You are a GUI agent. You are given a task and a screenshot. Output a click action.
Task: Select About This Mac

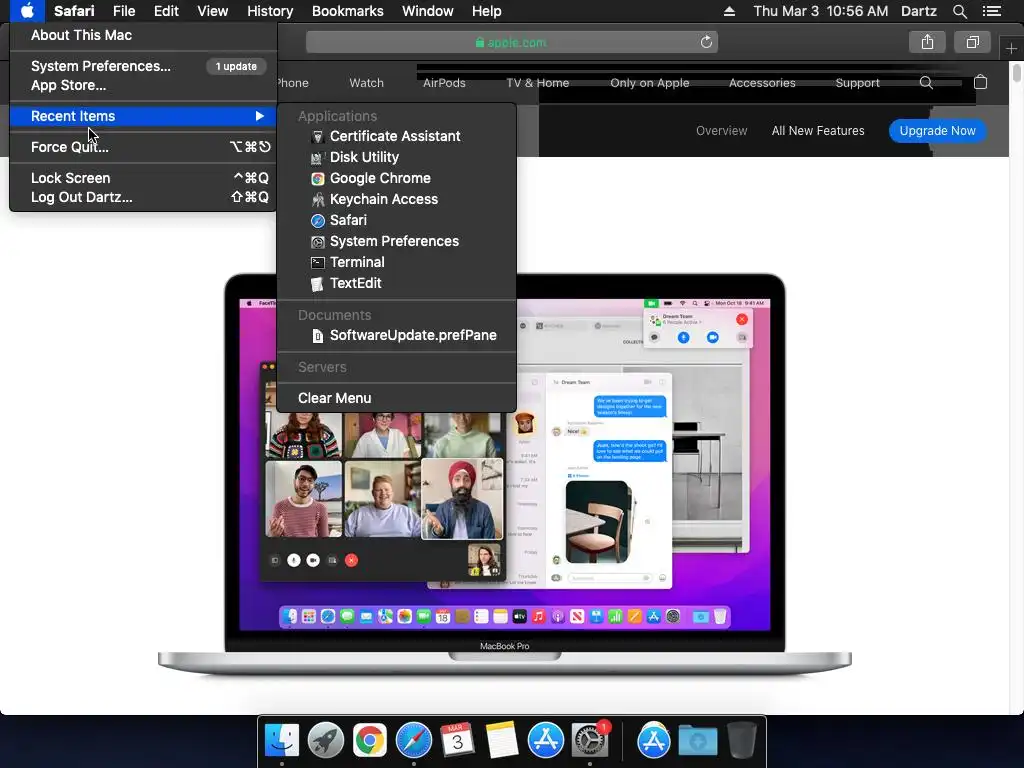point(143,35)
